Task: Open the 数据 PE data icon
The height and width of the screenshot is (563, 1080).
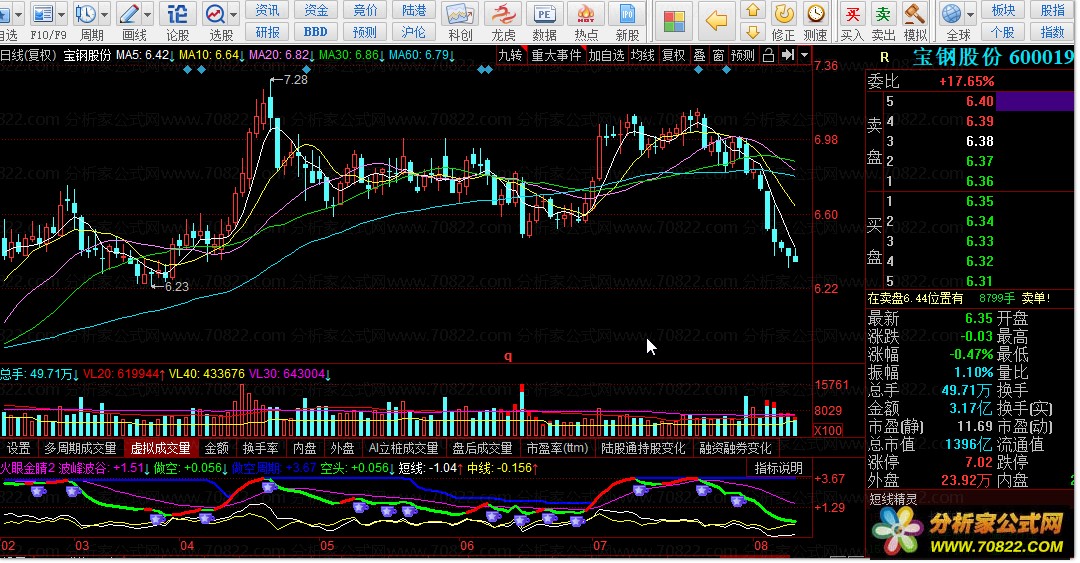Action: tap(544, 14)
